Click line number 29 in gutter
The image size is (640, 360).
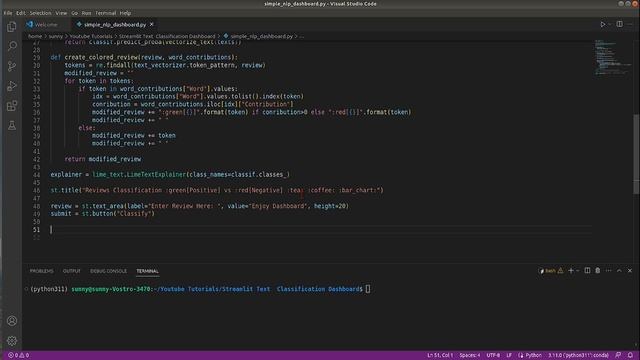pos(36,58)
